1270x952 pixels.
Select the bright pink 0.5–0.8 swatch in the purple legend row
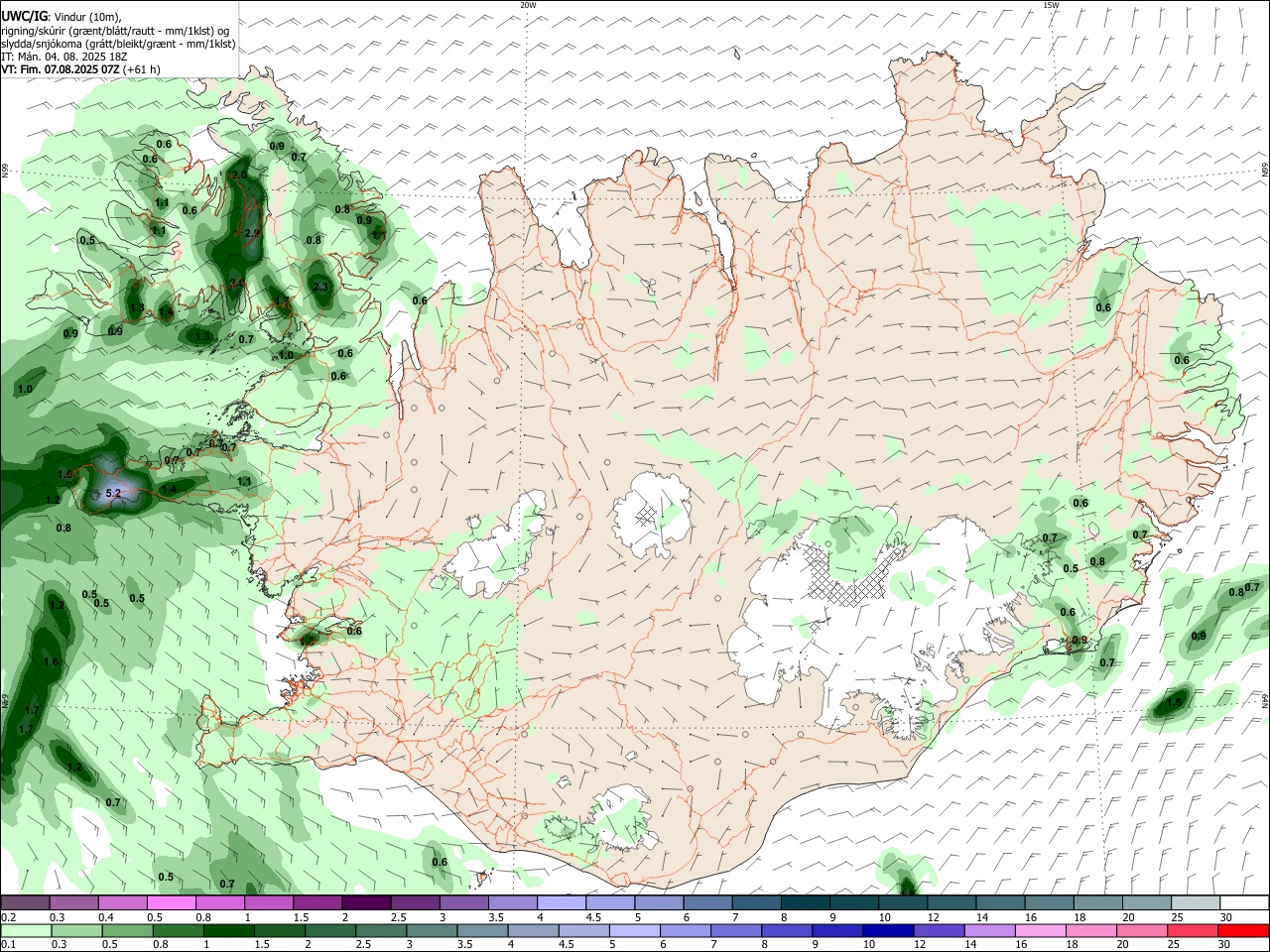[x=172, y=902]
